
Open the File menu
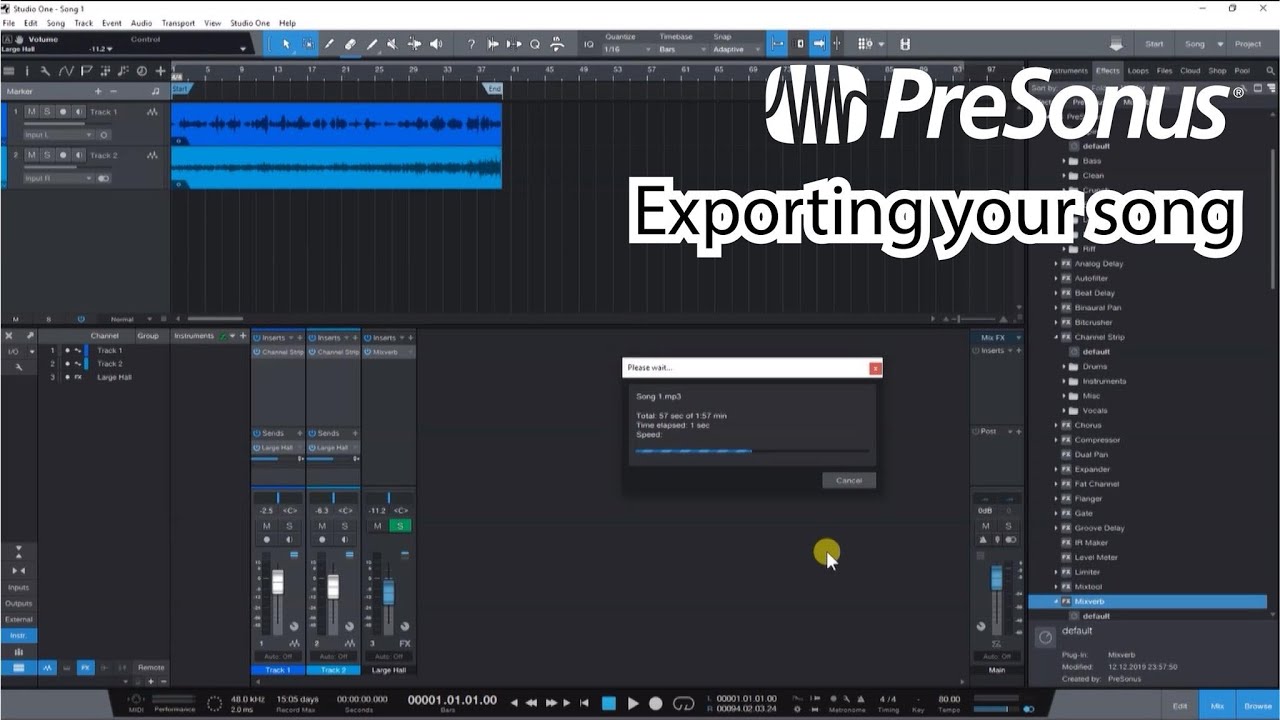coord(9,22)
